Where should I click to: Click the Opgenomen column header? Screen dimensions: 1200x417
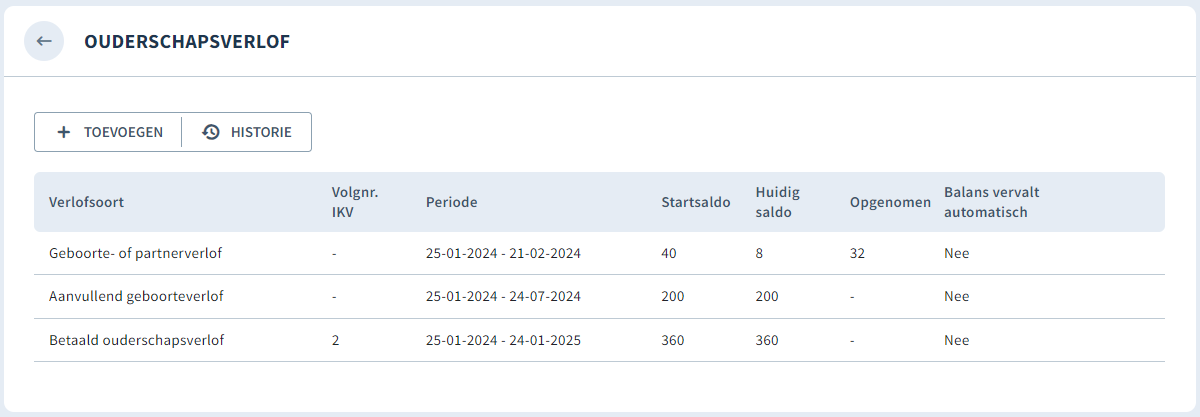point(890,202)
